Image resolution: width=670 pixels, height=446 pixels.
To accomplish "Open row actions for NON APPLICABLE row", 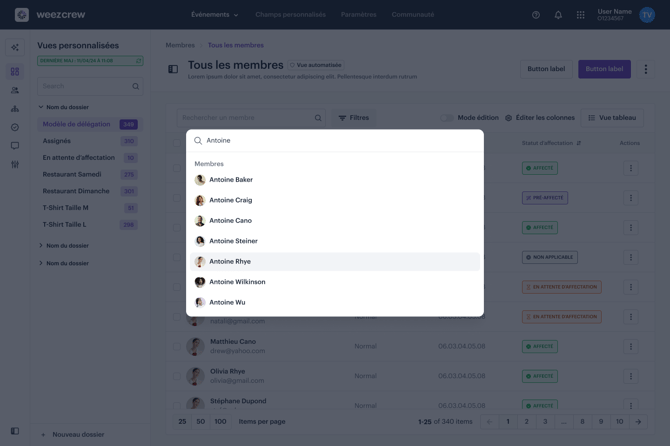I will 631,257.
